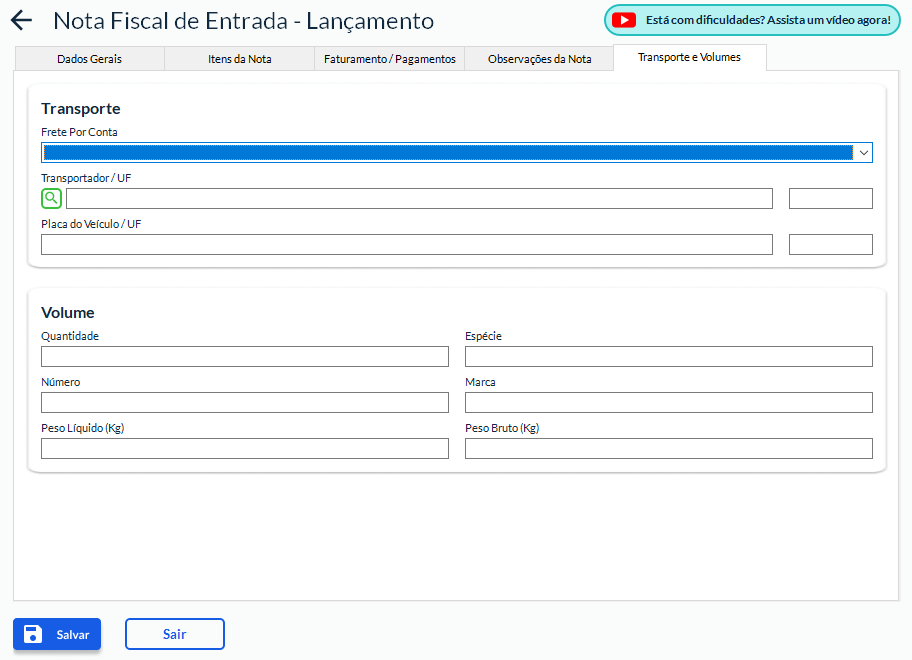Click the Quantidade input field
Screen dimensions: 912x660
[x=244, y=357]
